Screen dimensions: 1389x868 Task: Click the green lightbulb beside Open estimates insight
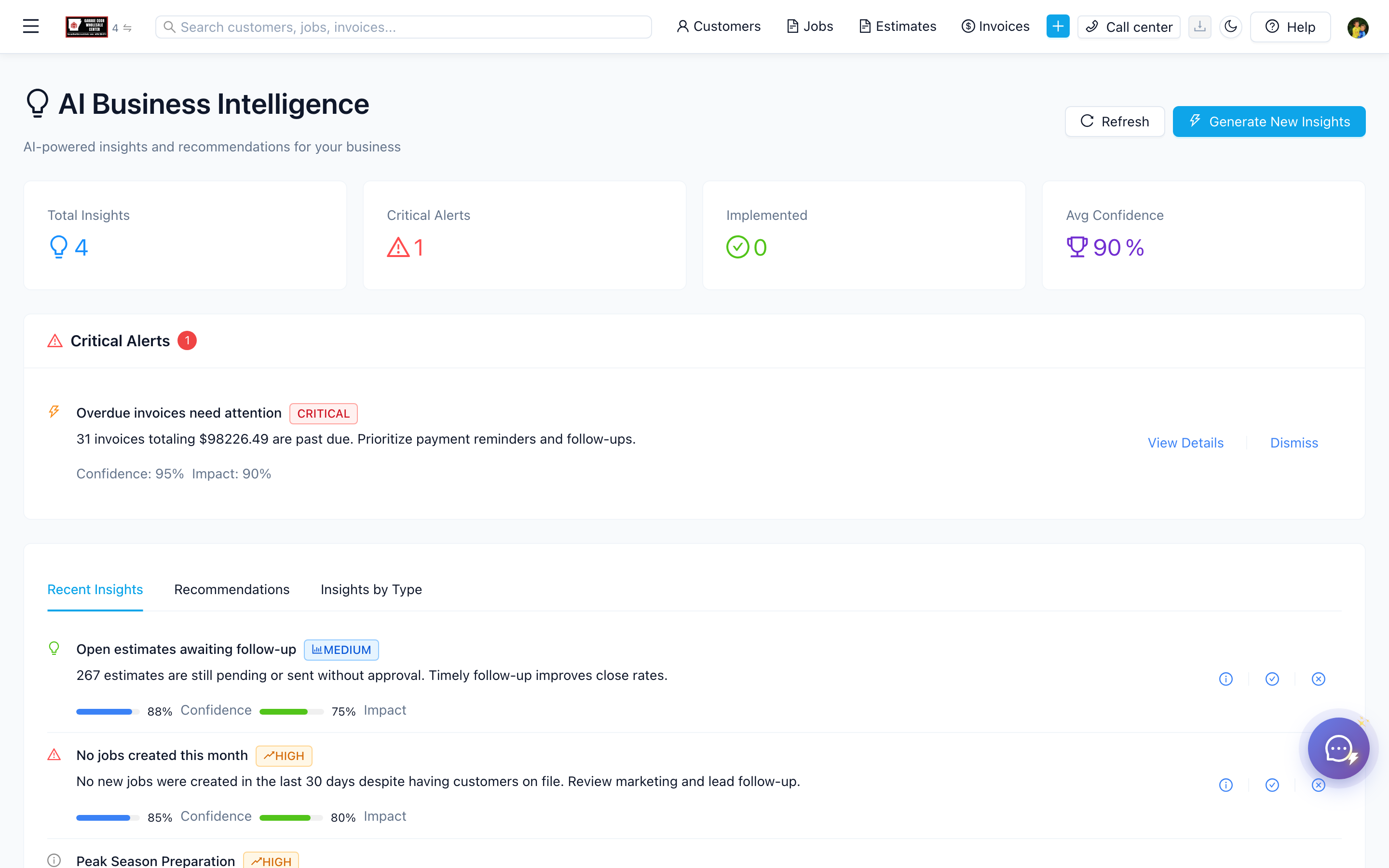[x=54, y=648]
